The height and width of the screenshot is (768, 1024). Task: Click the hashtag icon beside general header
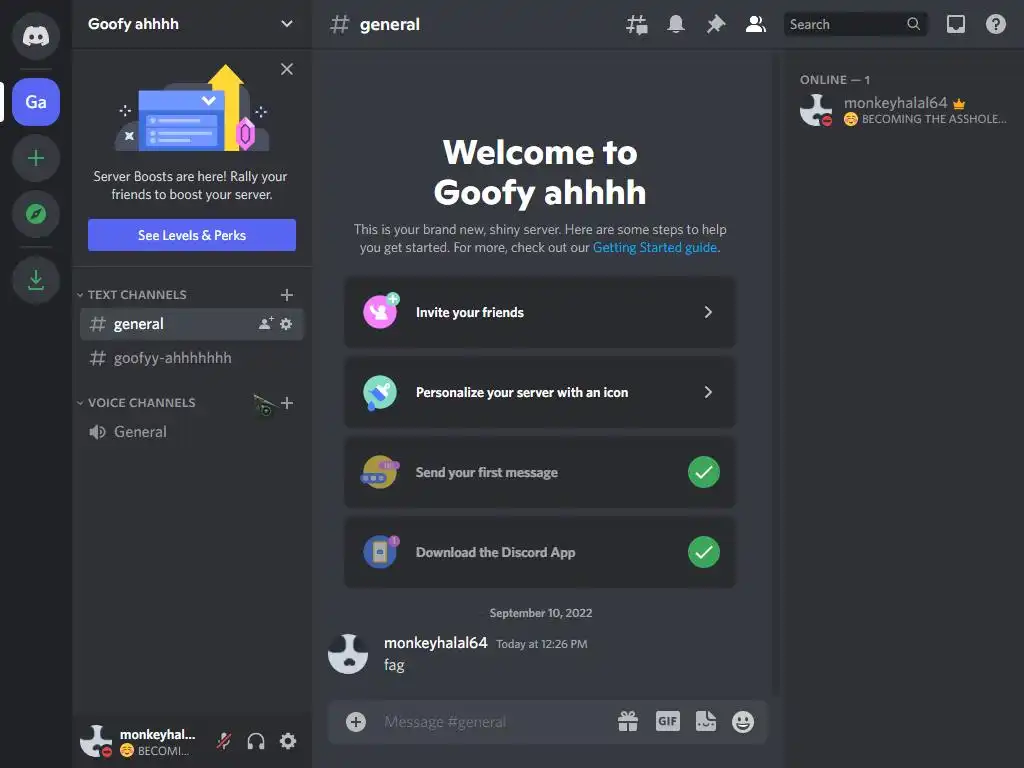click(340, 25)
